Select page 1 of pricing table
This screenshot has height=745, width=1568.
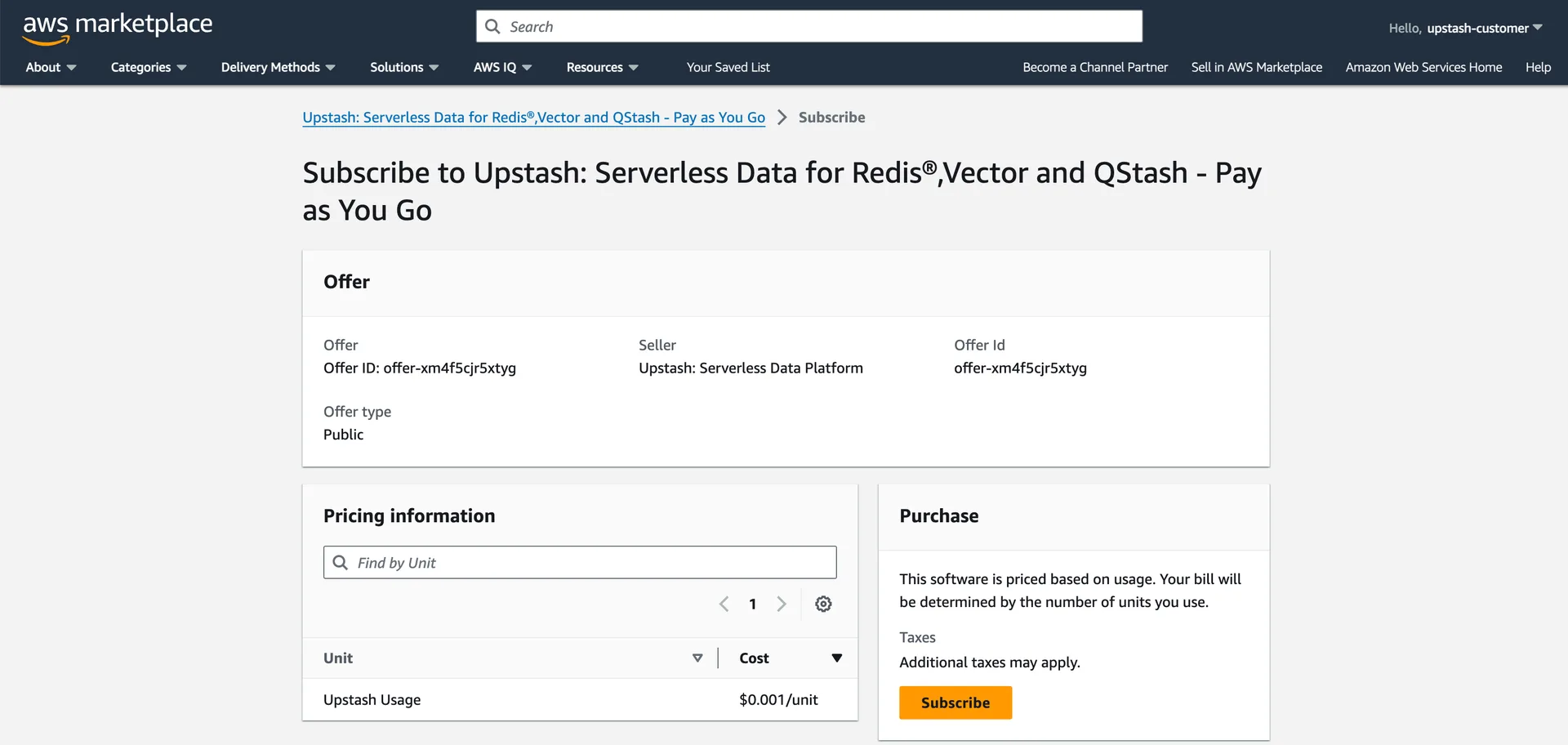click(x=752, y=604)
